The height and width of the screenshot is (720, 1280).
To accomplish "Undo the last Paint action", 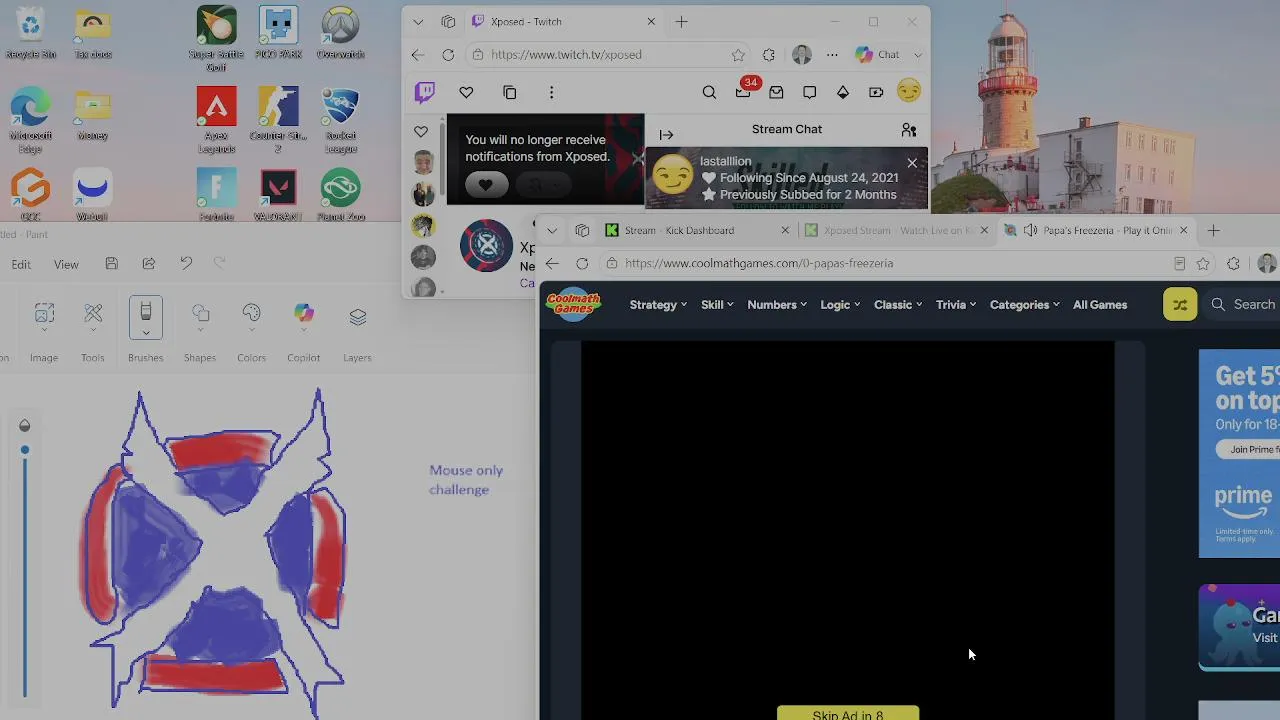I will [x=186, y=263].
